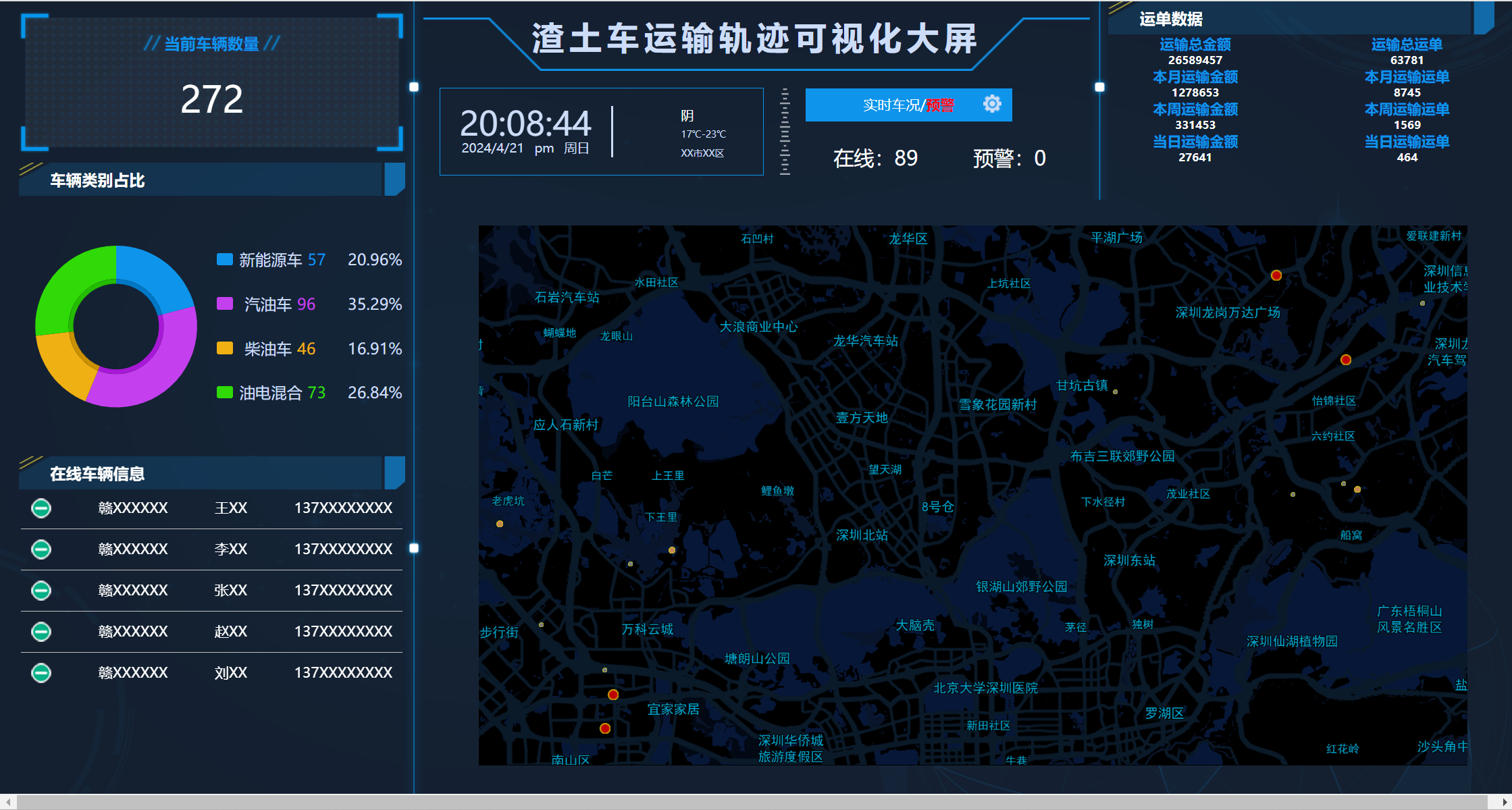Image resolution: width=1512 pixels, height=810 pixels.
Task: Click the 布吉三联郊野公园 map label
Action: 1122,456
